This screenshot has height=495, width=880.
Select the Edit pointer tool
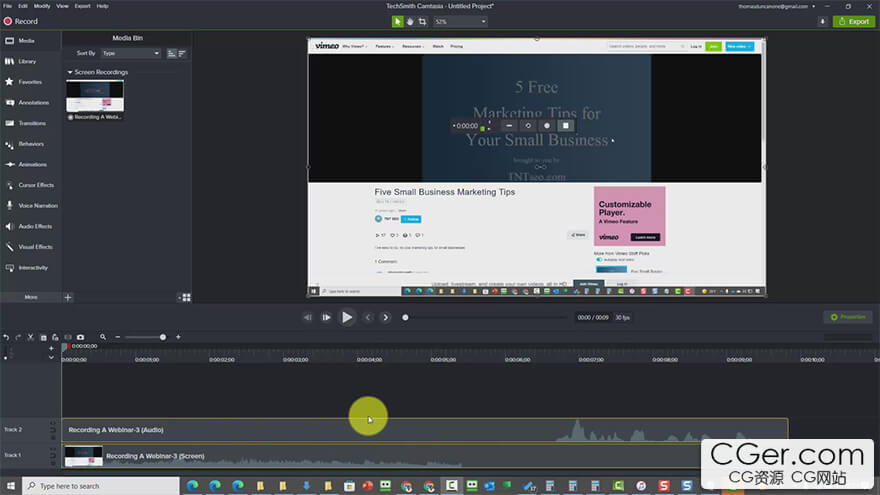click(397, 21)
